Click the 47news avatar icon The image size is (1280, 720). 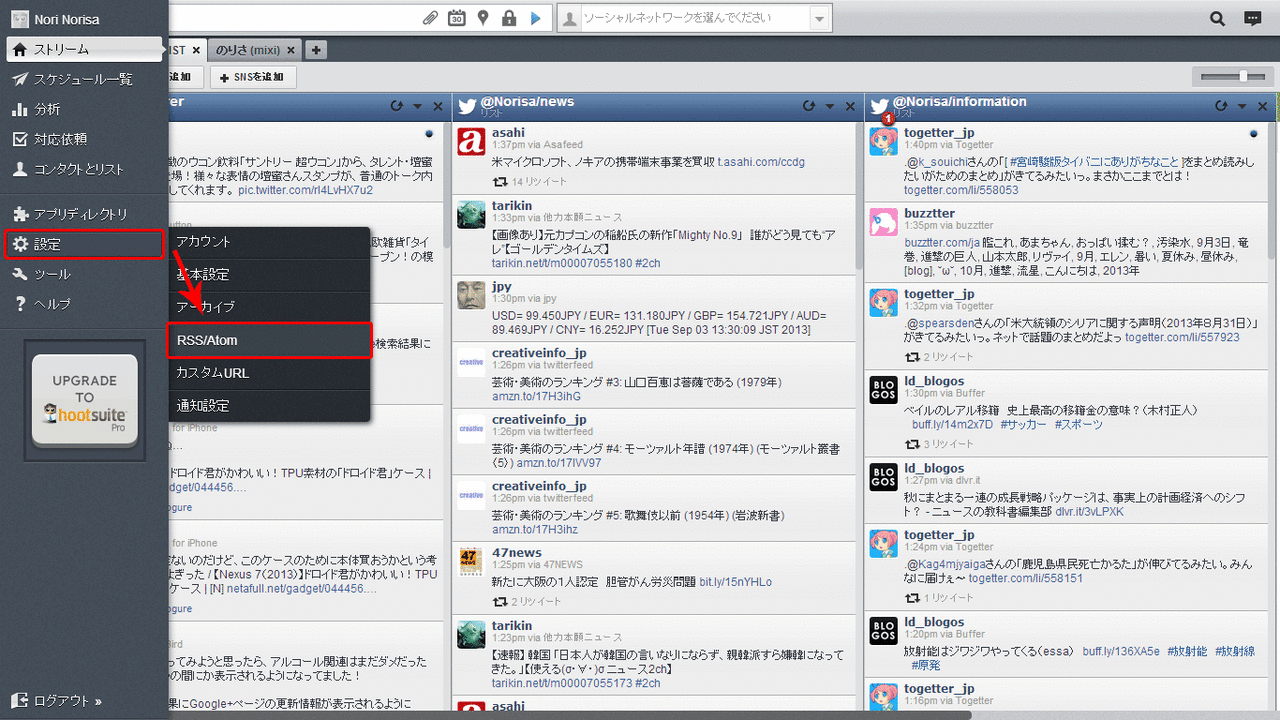[x=471, y=561]
